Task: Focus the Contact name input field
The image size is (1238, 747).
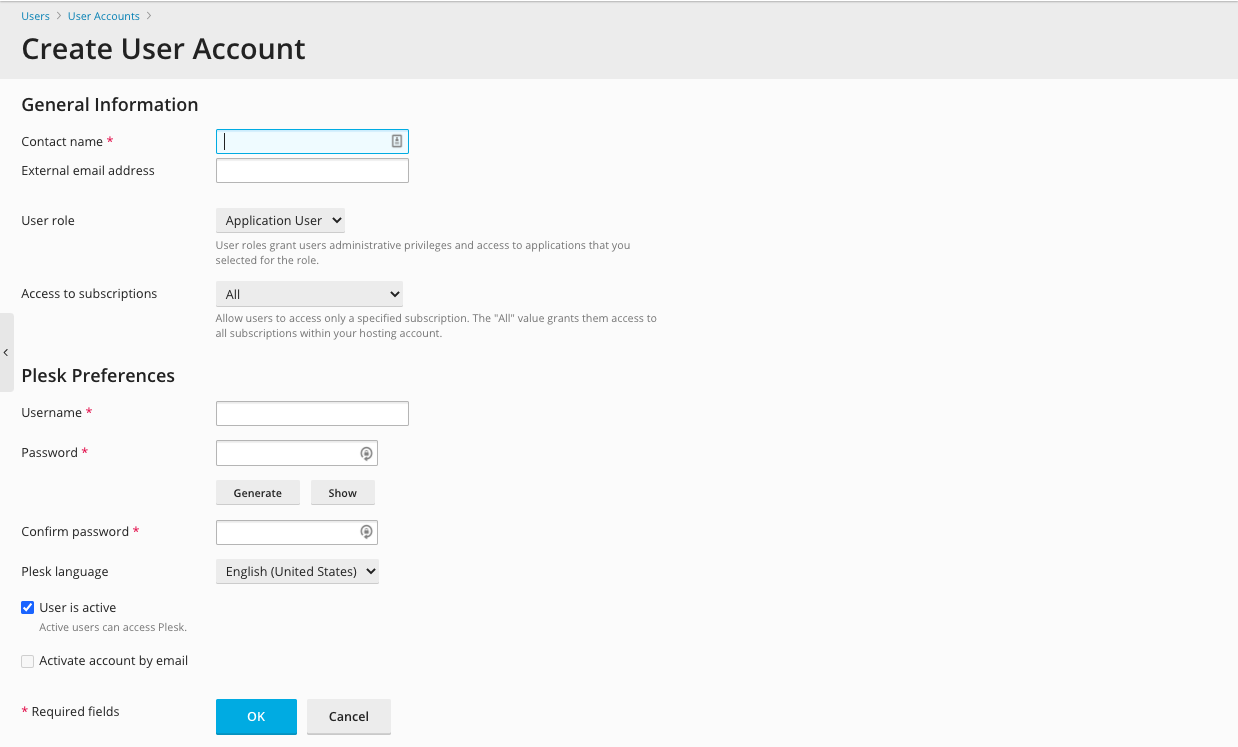Action: point(300,142)
